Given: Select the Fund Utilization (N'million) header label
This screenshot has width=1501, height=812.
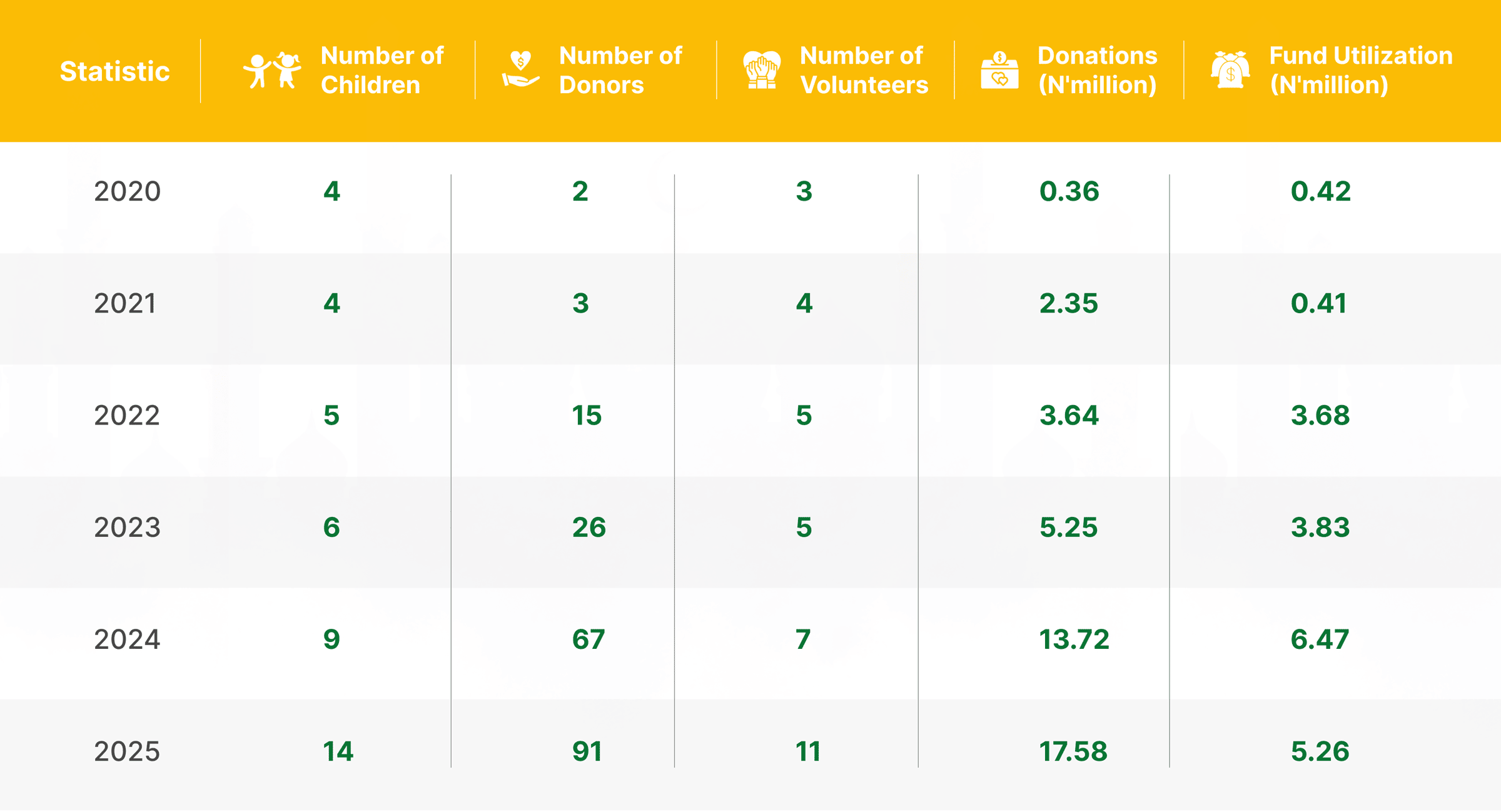Looking at the screenshot, I should pos(1361,70).
